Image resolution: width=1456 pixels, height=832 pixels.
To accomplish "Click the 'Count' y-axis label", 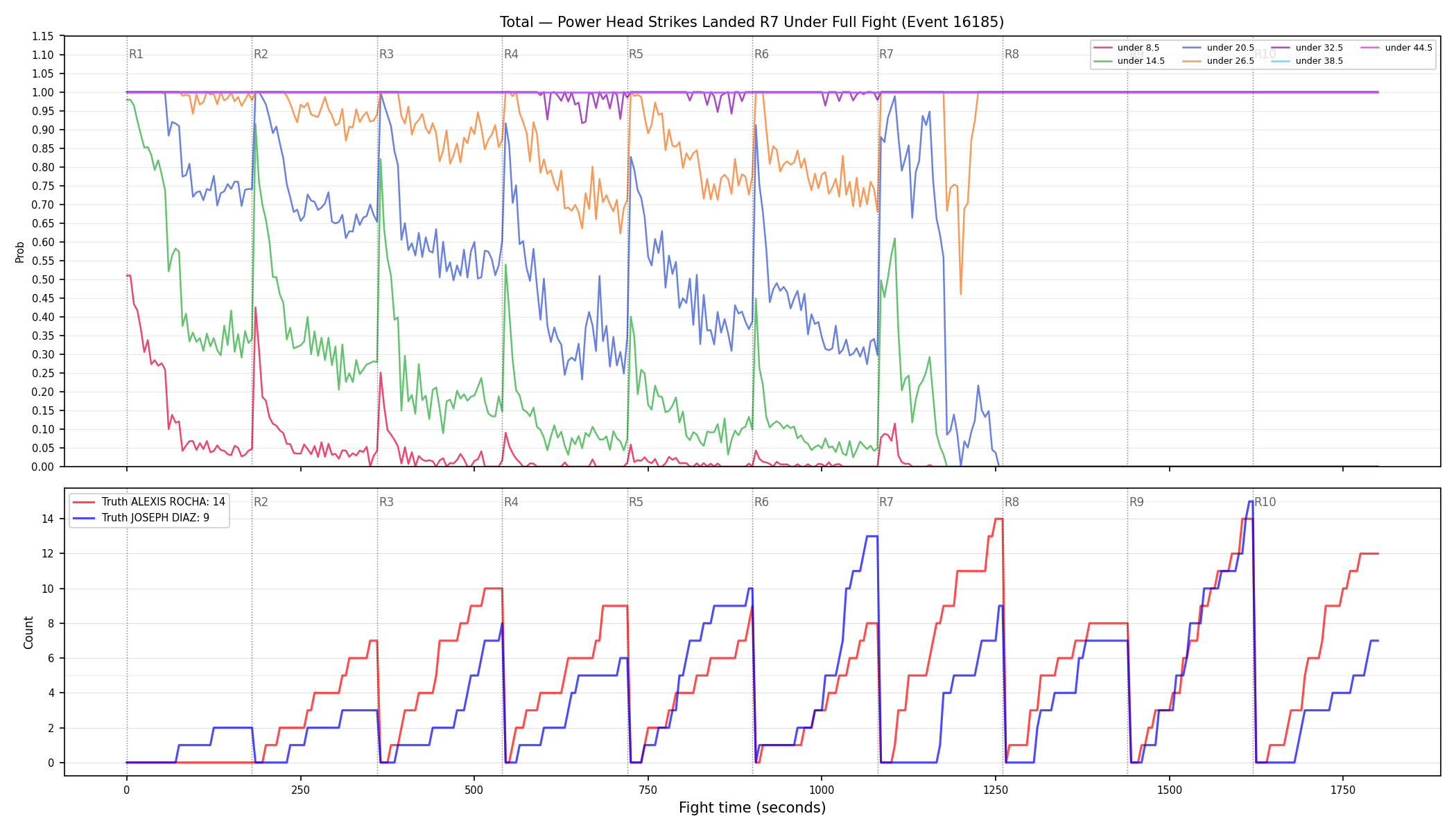I will pos(28,632).
